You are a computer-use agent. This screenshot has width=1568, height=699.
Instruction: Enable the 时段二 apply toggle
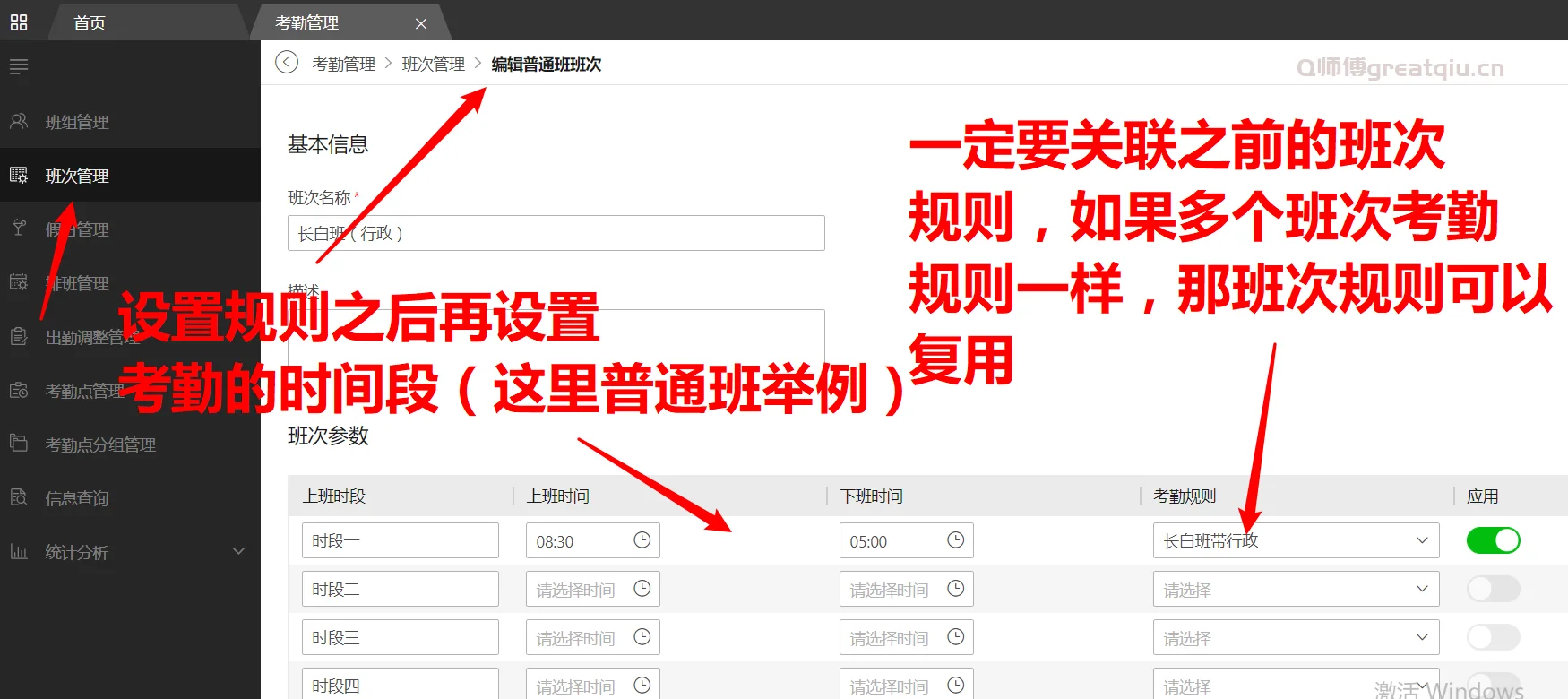tap(1493, 589)
